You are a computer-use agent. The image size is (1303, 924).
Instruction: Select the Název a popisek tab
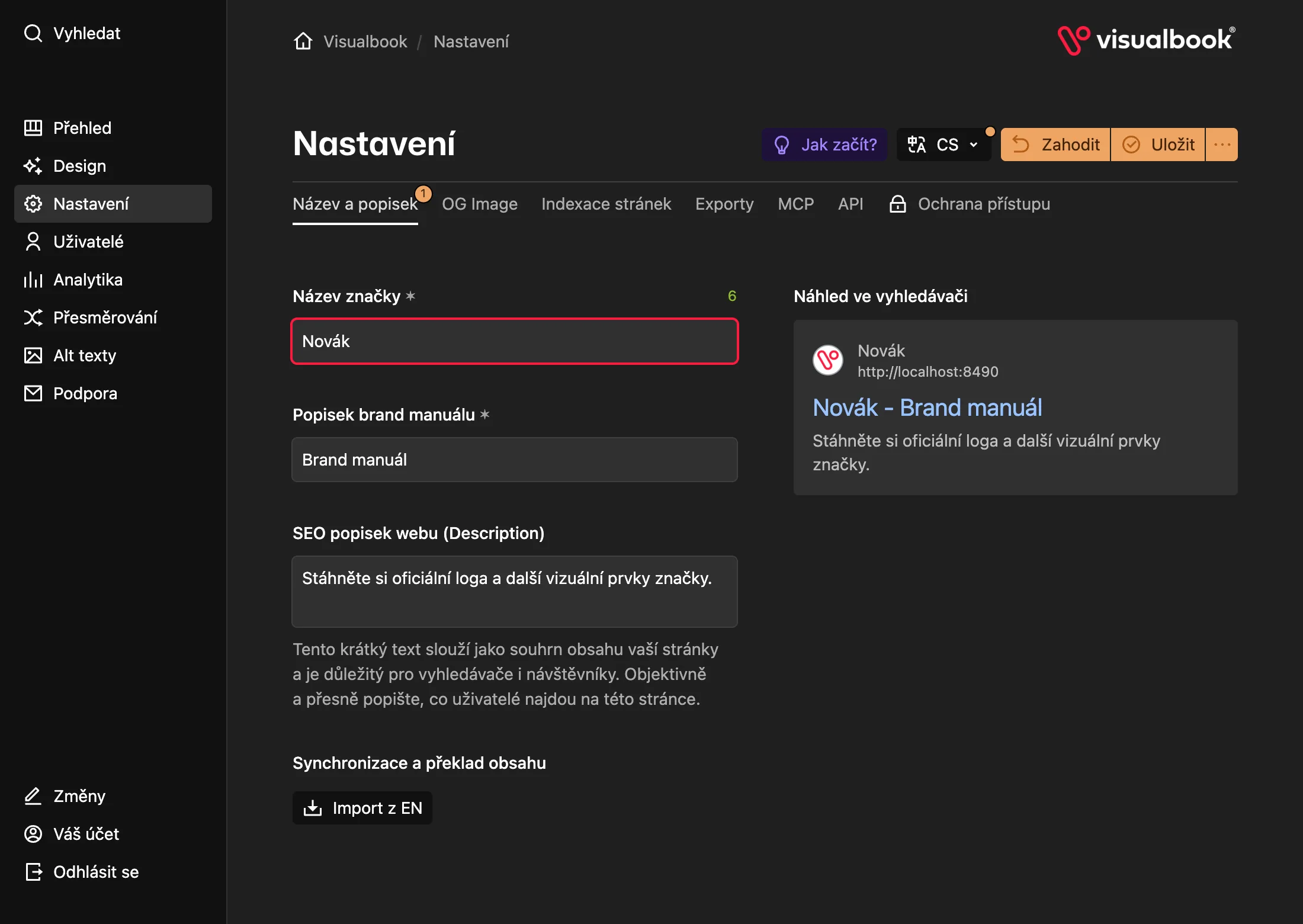(x=355, y=204)
